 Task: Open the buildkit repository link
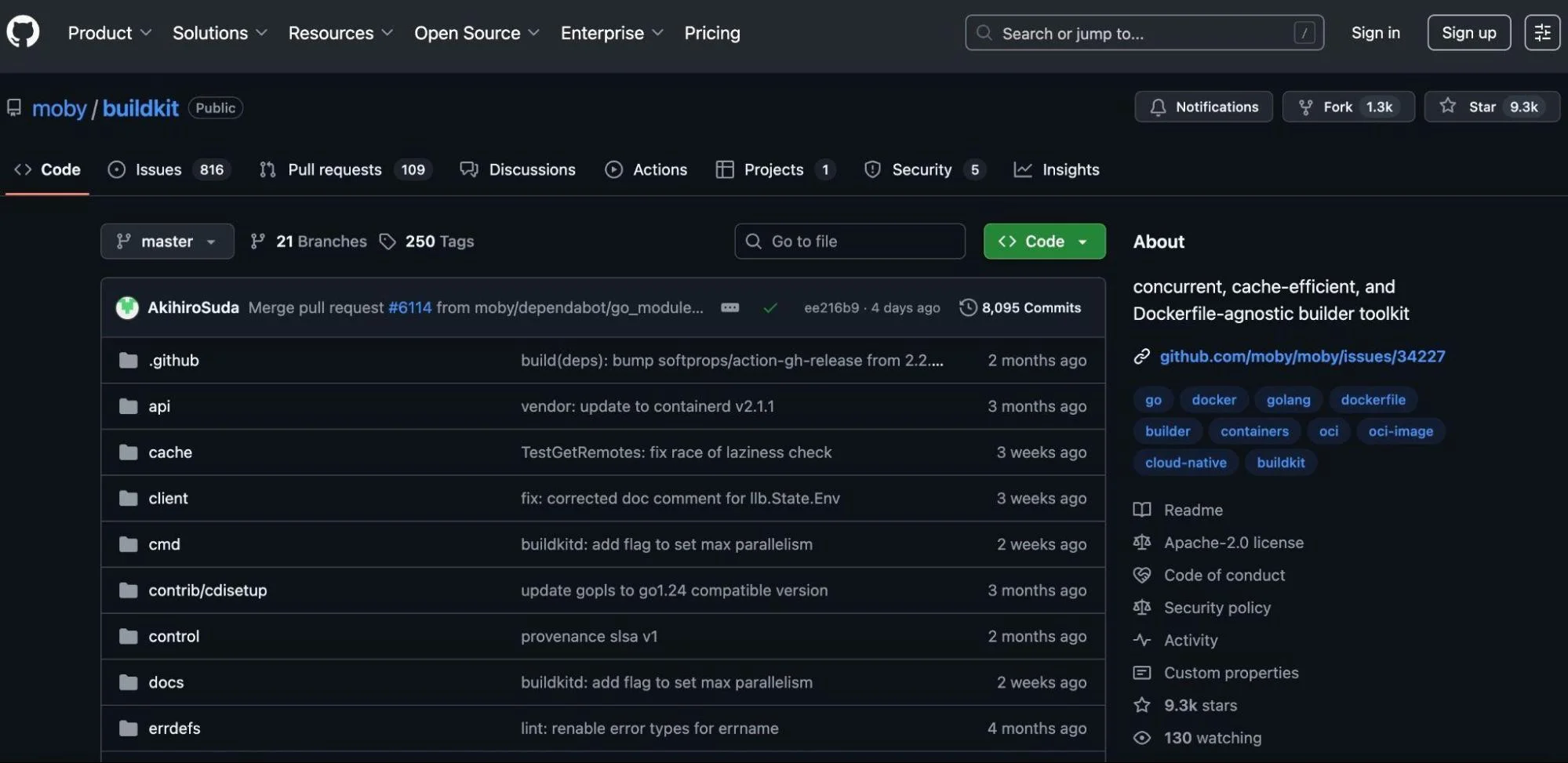[x=140, y=108]
